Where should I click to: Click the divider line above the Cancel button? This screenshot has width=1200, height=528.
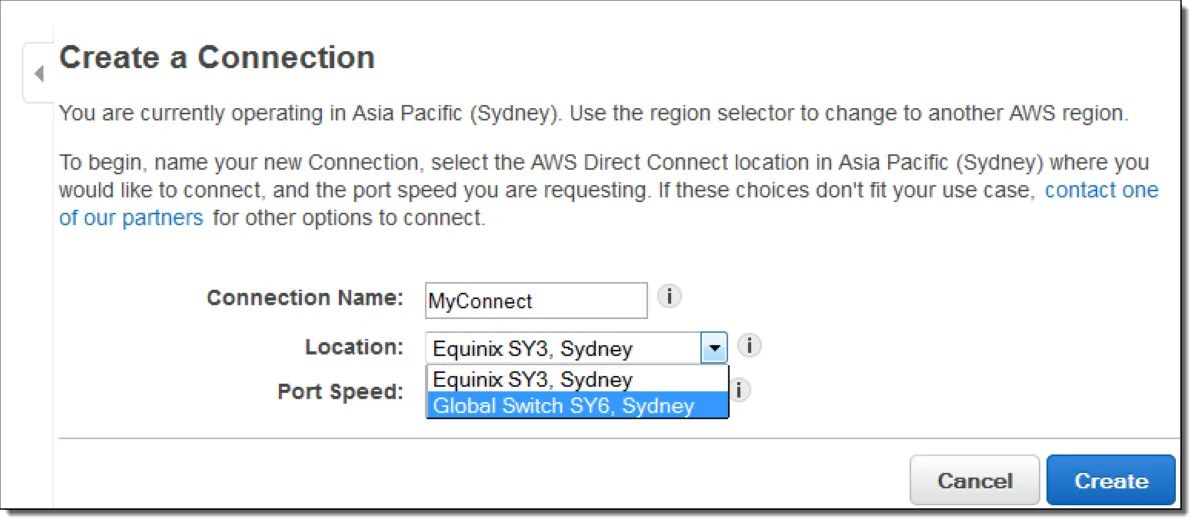tap(618, 438)
